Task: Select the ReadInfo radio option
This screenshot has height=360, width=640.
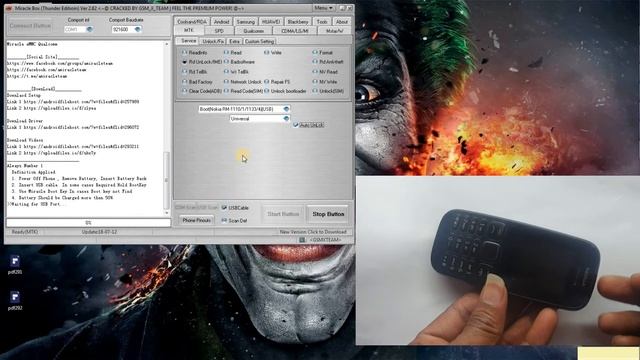Action: click(x=184, y=53)
